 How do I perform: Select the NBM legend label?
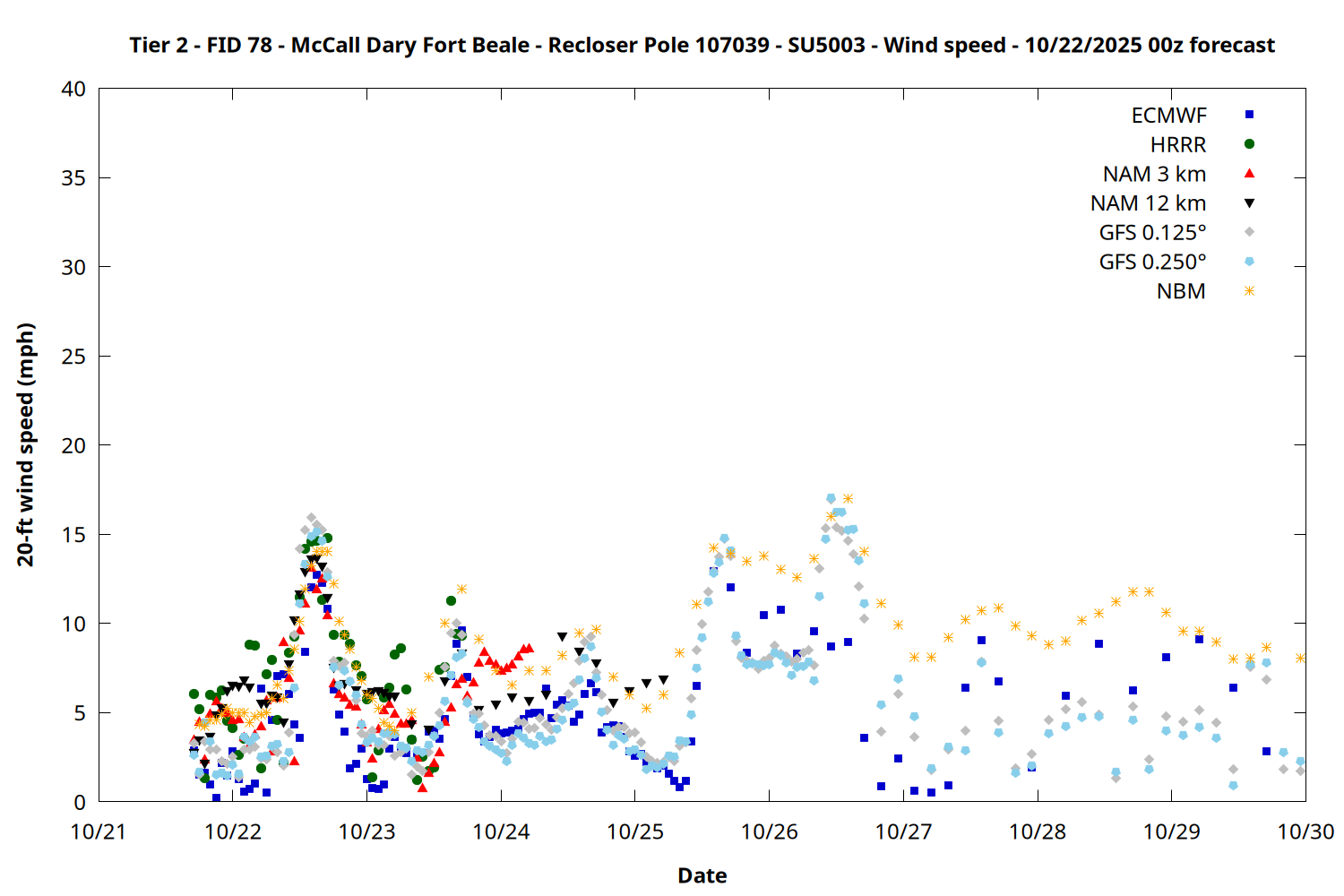point(1181,292)
